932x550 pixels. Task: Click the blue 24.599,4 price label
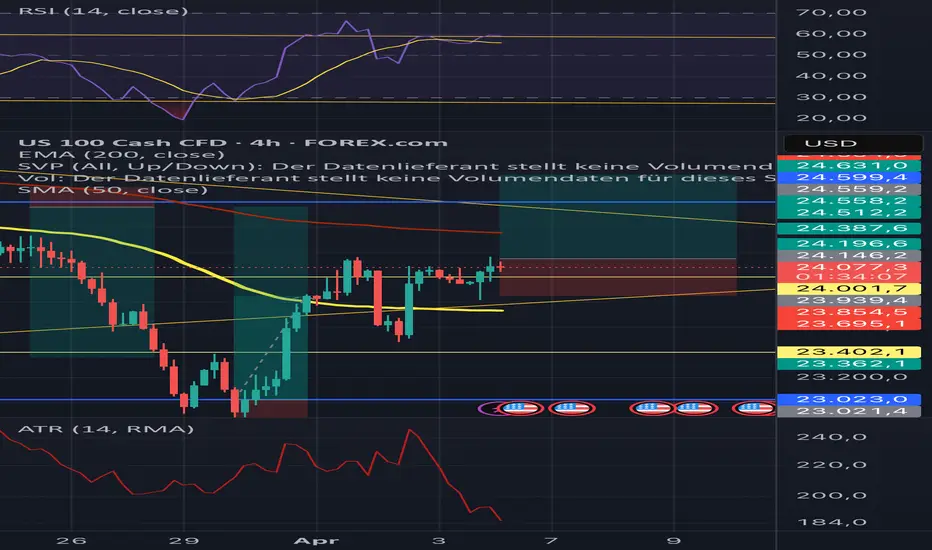click(849, 177)
